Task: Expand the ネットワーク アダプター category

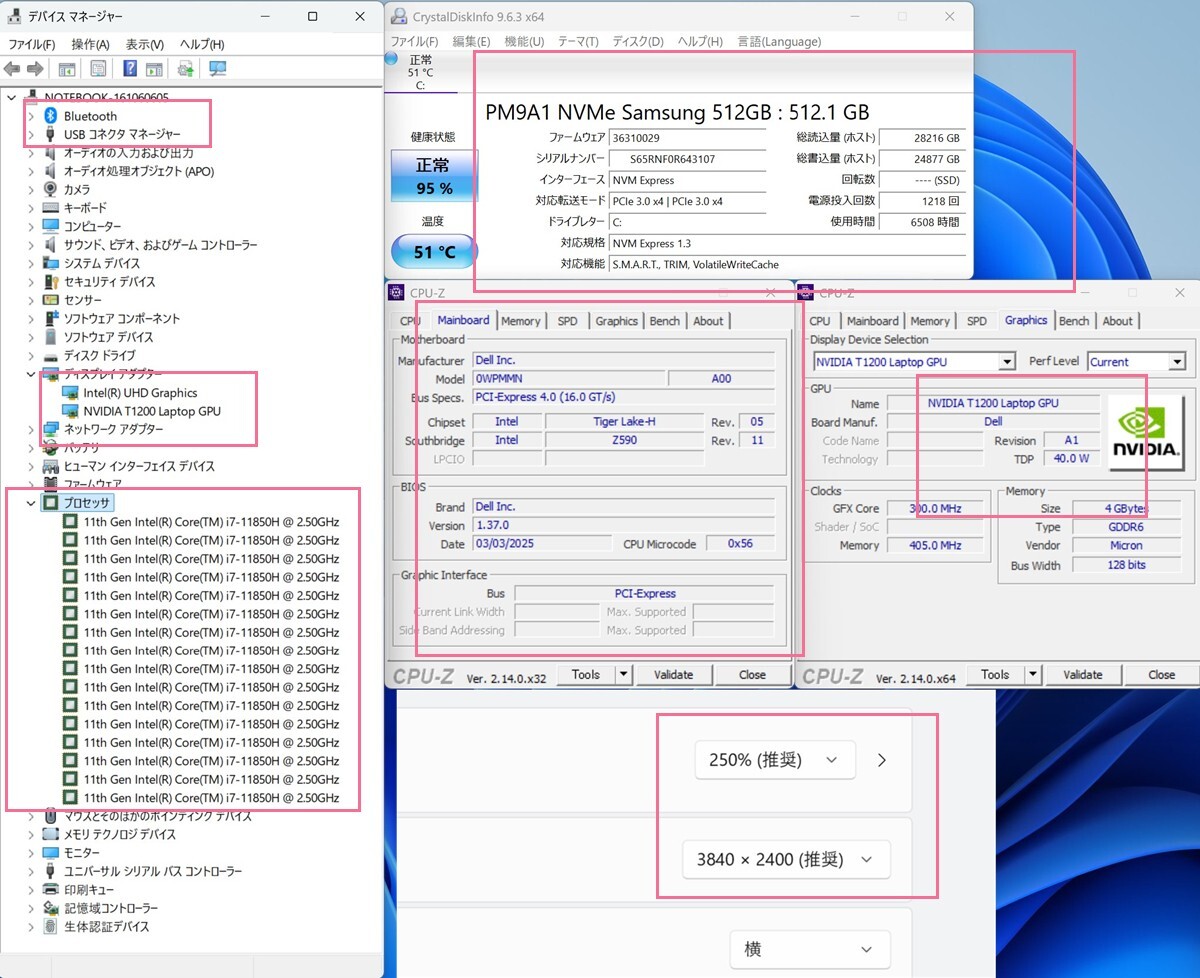Action: 31,429
